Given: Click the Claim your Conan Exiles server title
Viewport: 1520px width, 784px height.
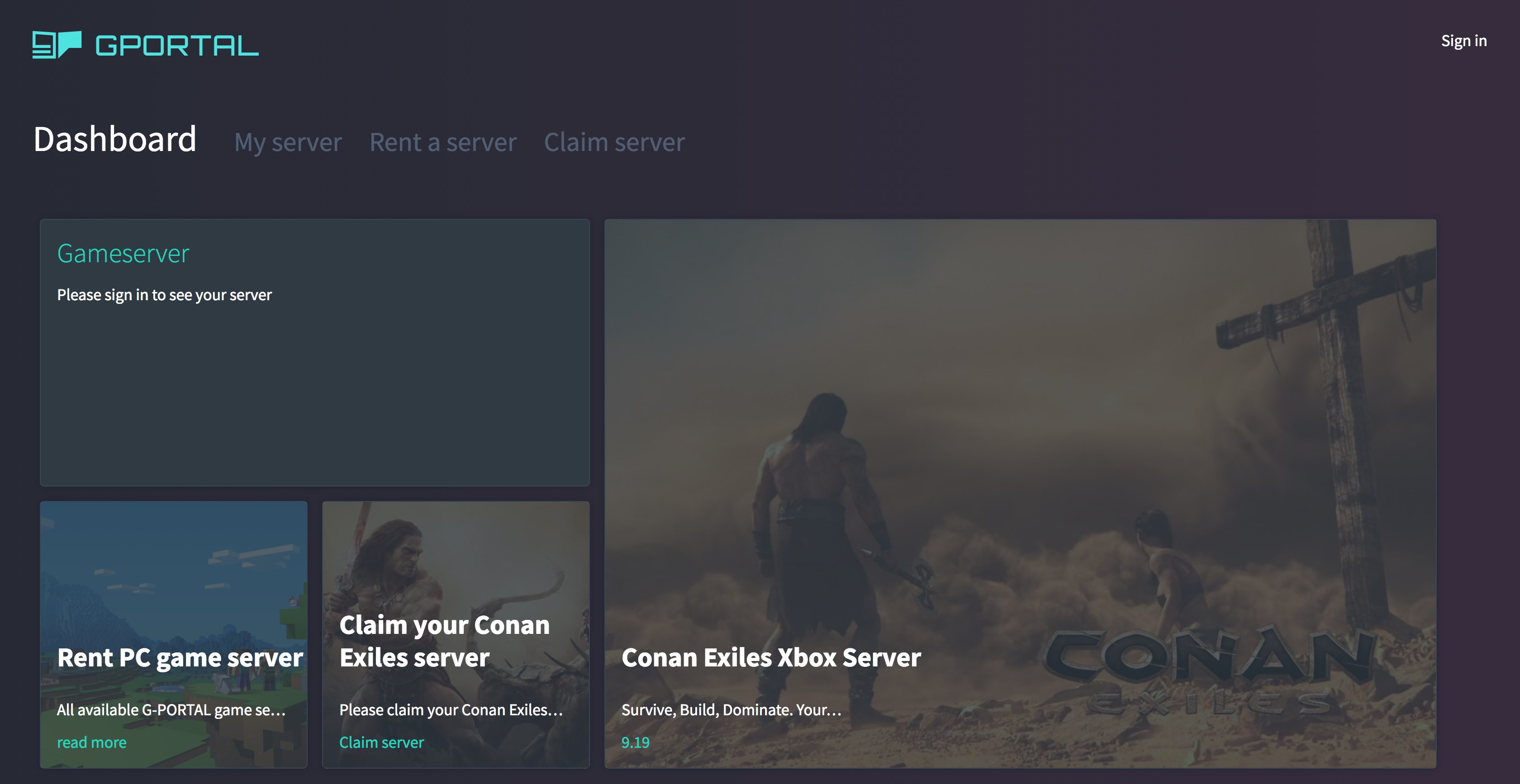Looking at the screenshot, I should point(444,641).
